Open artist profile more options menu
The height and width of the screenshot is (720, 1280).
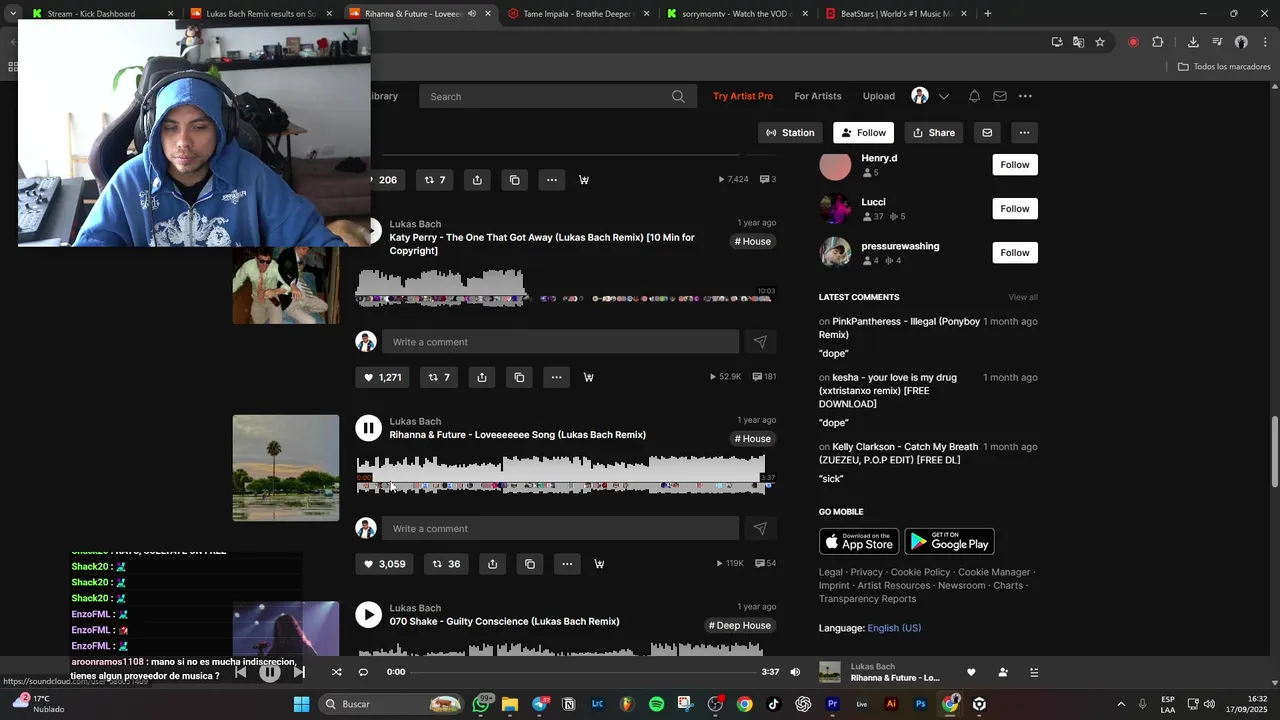1024,133
